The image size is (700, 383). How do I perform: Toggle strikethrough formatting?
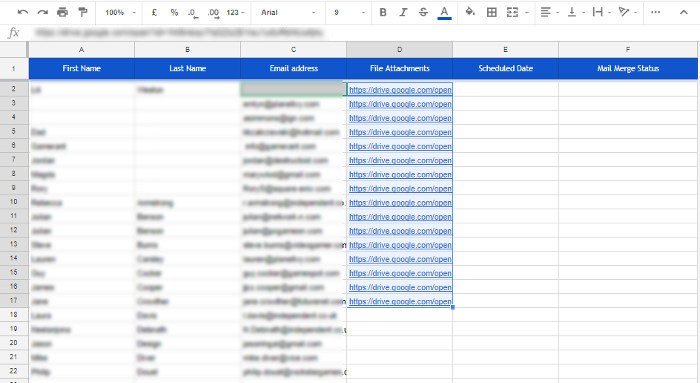tap(423, 12)
